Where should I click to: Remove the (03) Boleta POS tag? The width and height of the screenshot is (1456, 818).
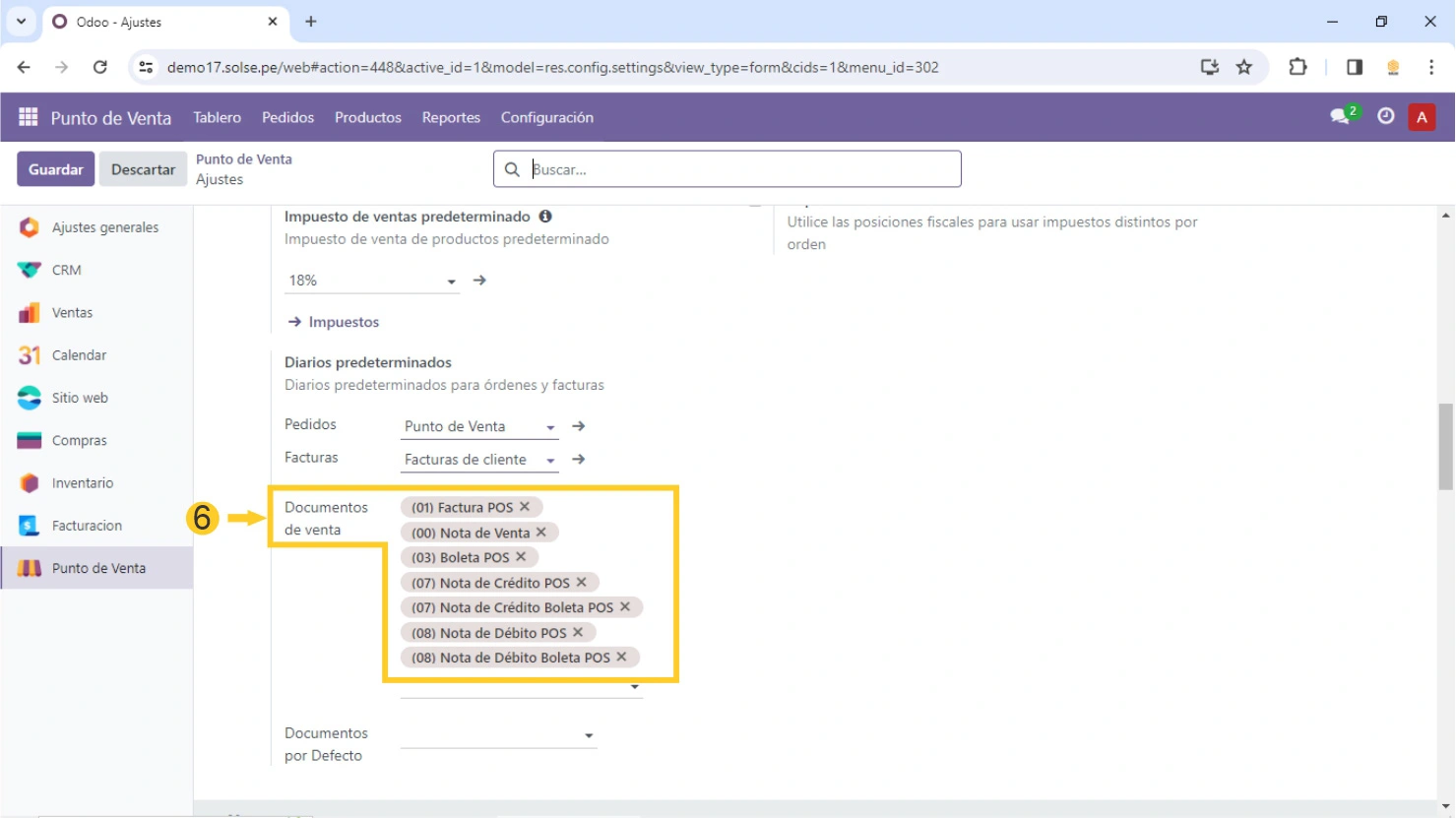coord(521,557)
